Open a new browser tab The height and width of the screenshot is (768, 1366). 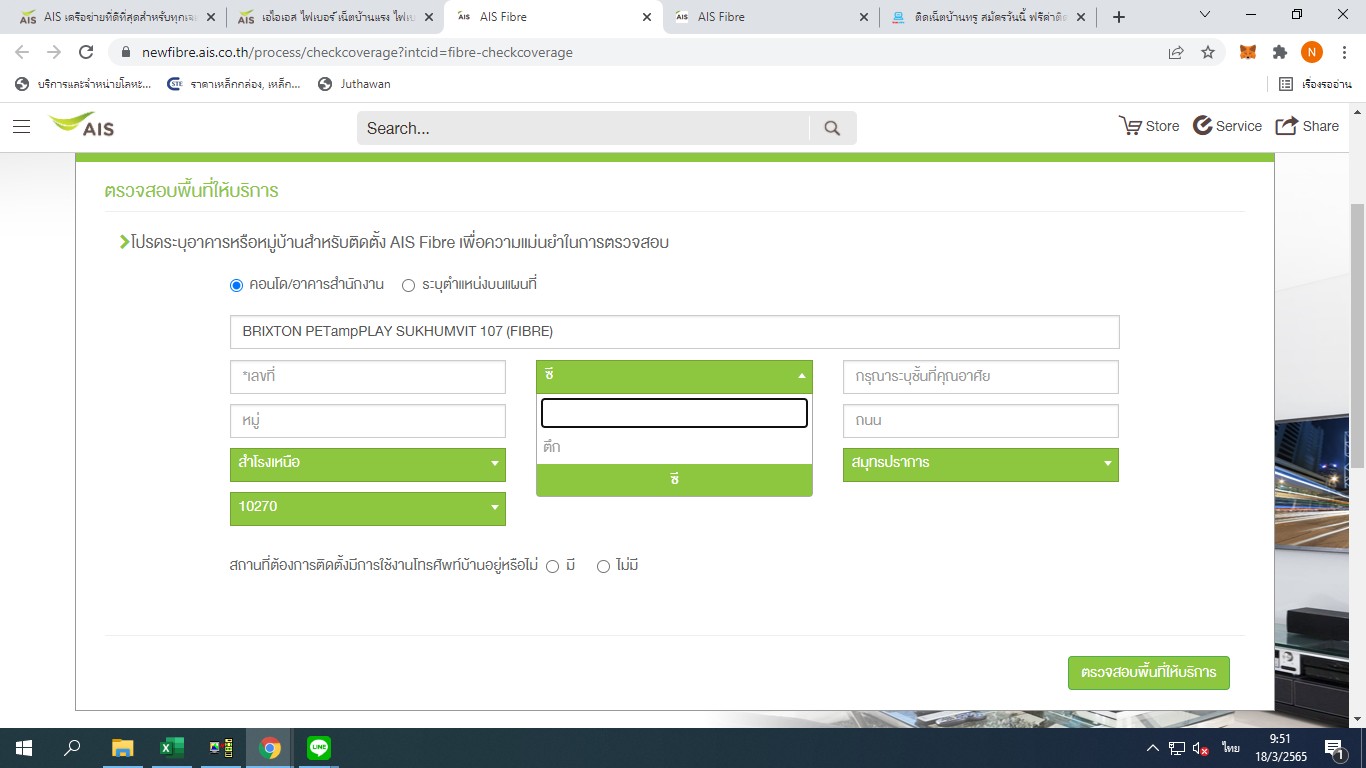(1119, 17)
